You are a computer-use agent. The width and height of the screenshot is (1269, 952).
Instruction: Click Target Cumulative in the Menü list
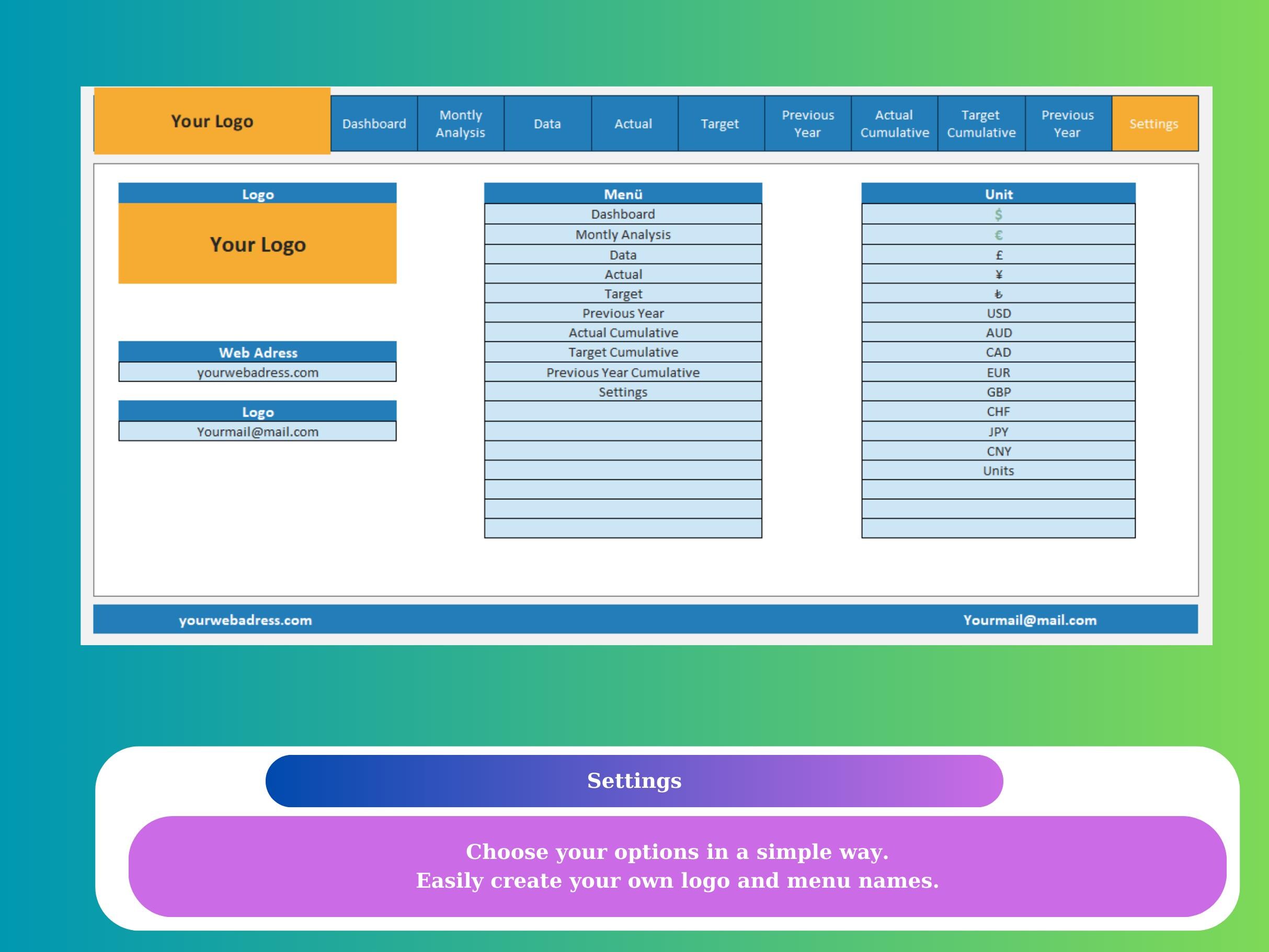click(x=623, y=352)
